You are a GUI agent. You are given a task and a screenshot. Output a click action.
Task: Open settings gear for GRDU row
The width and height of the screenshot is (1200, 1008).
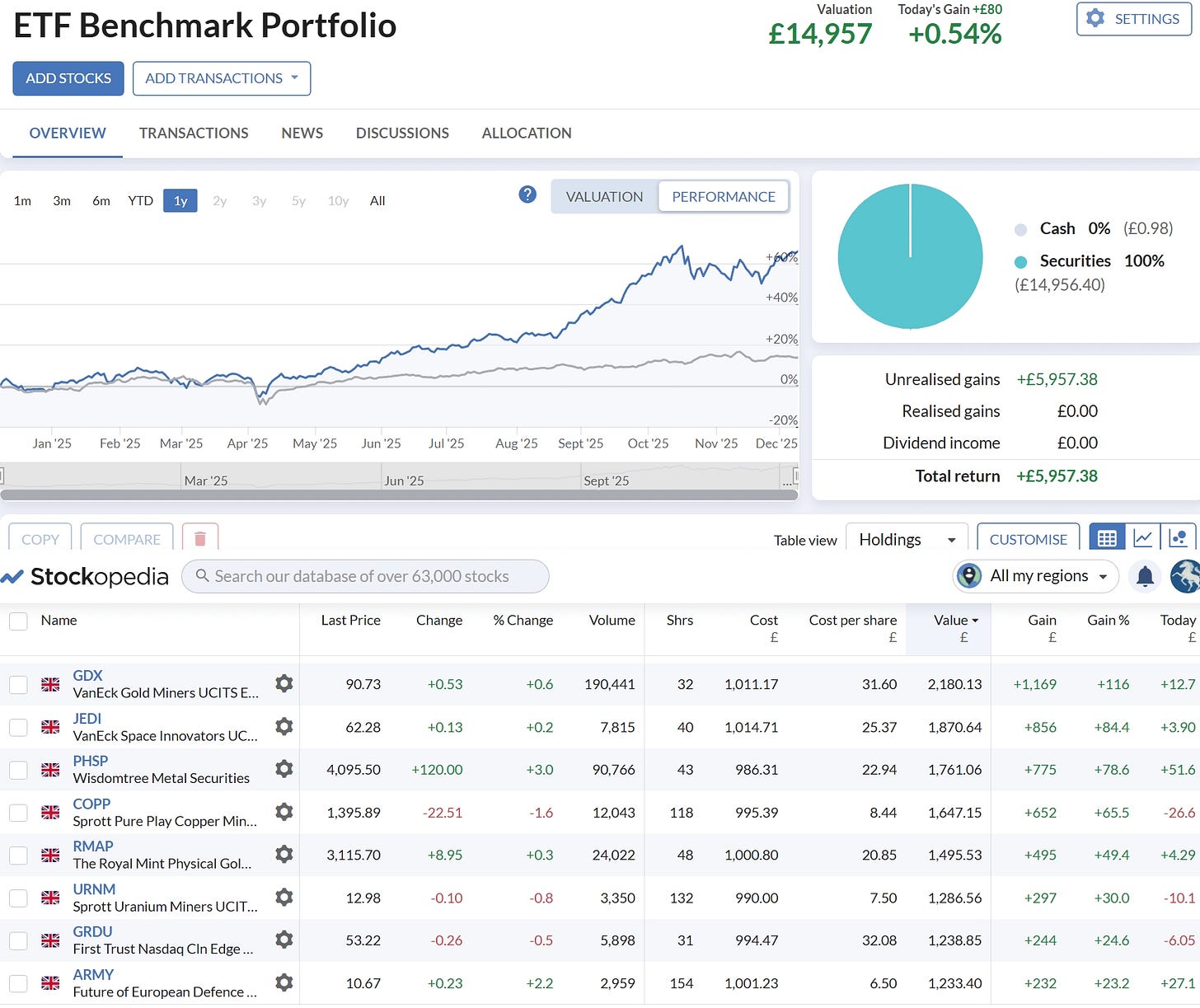tap(284, 940)
